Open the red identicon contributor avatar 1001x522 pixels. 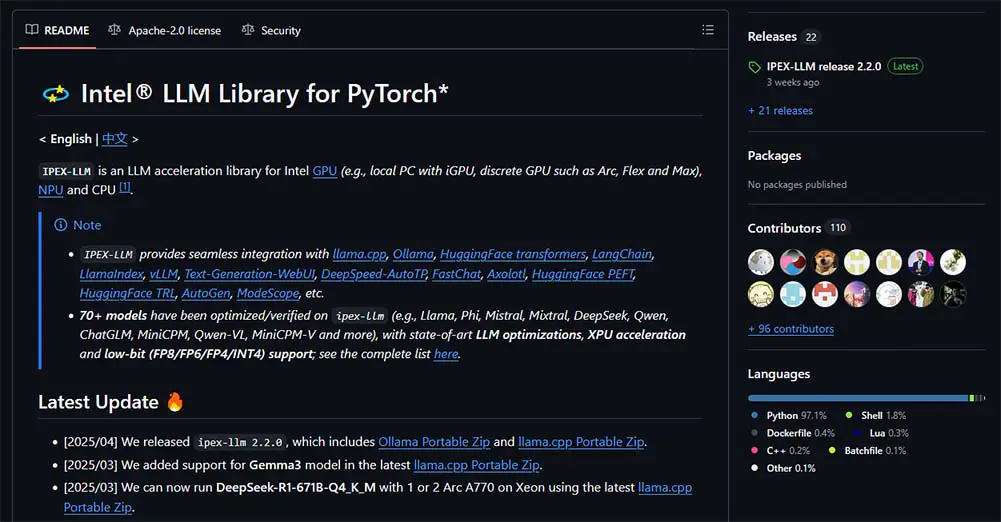[825, 294]
